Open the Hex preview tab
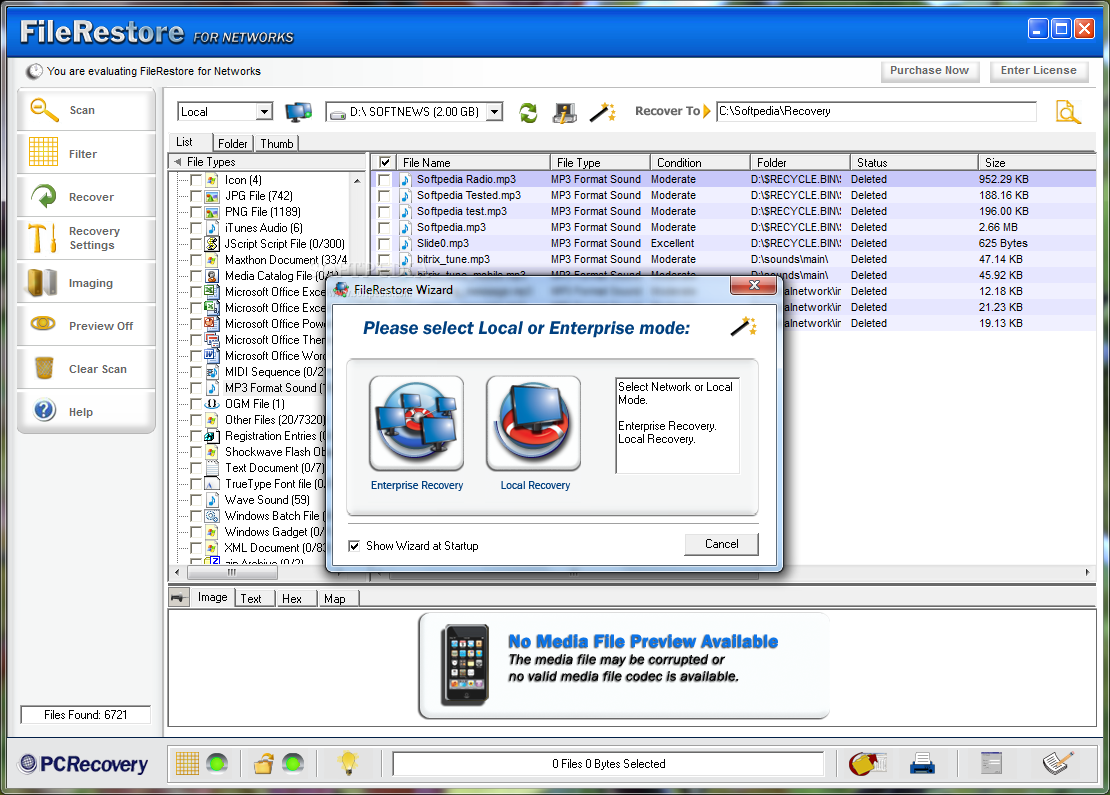Screen dimensions: 1110x795 coord(292,599)
